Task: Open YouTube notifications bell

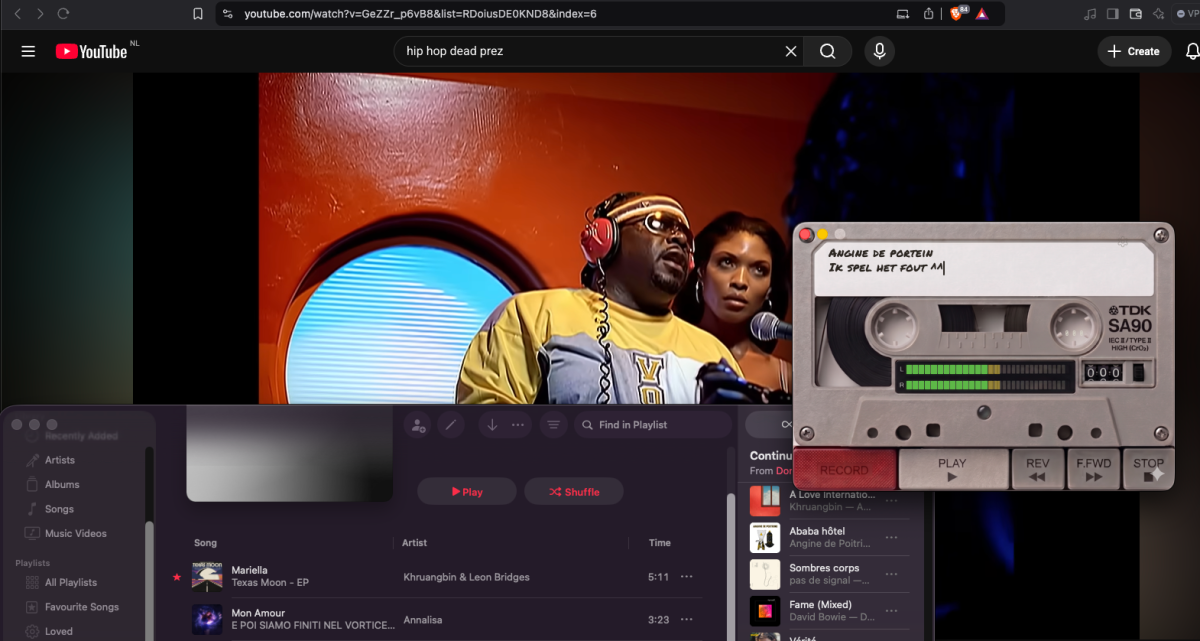Action: point(1192,51)
